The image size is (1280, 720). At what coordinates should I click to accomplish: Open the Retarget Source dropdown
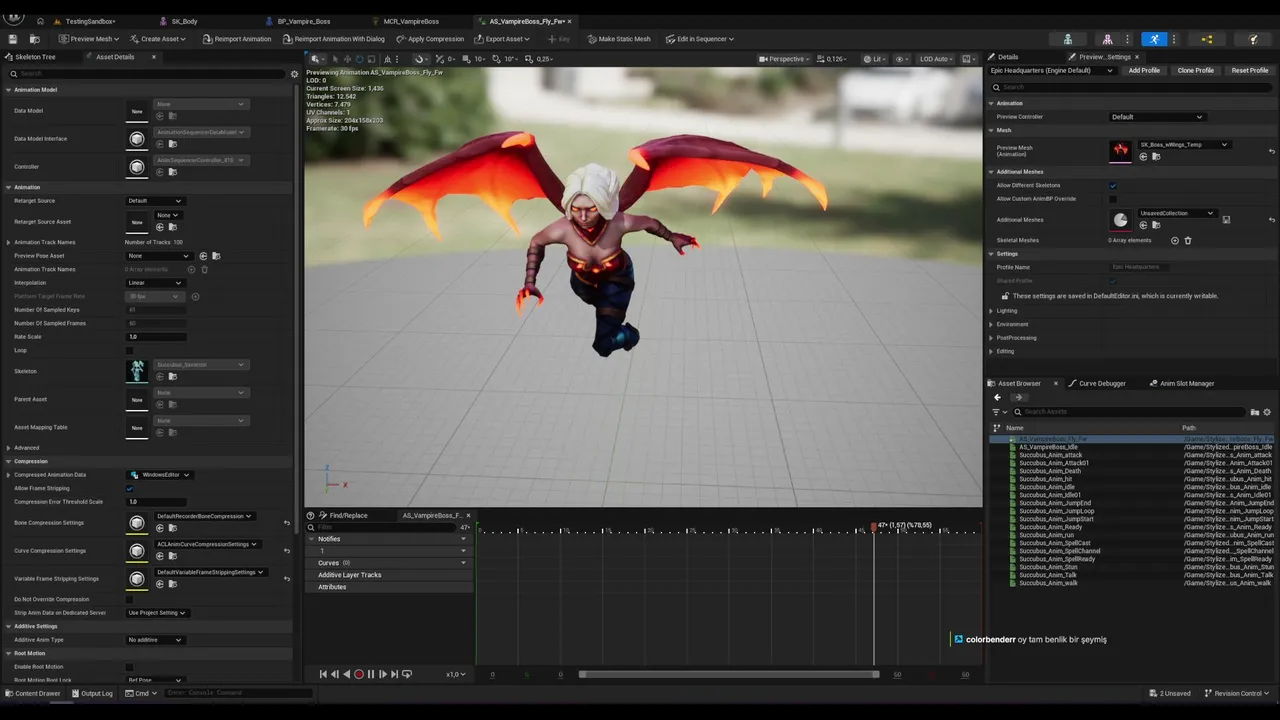pyautogui.click(x=155, y=201)
